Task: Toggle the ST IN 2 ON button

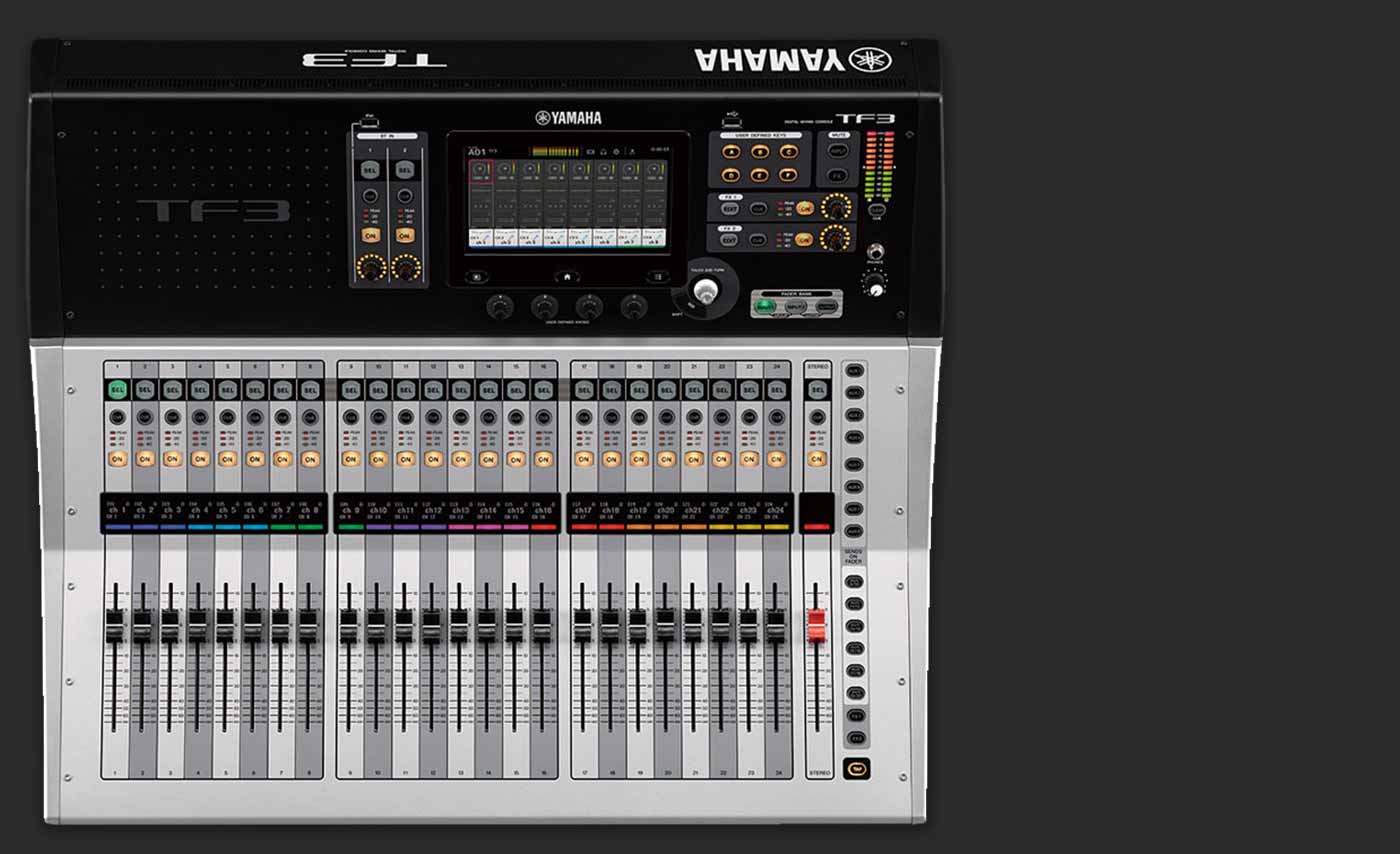Action: (x=404, y=235)
